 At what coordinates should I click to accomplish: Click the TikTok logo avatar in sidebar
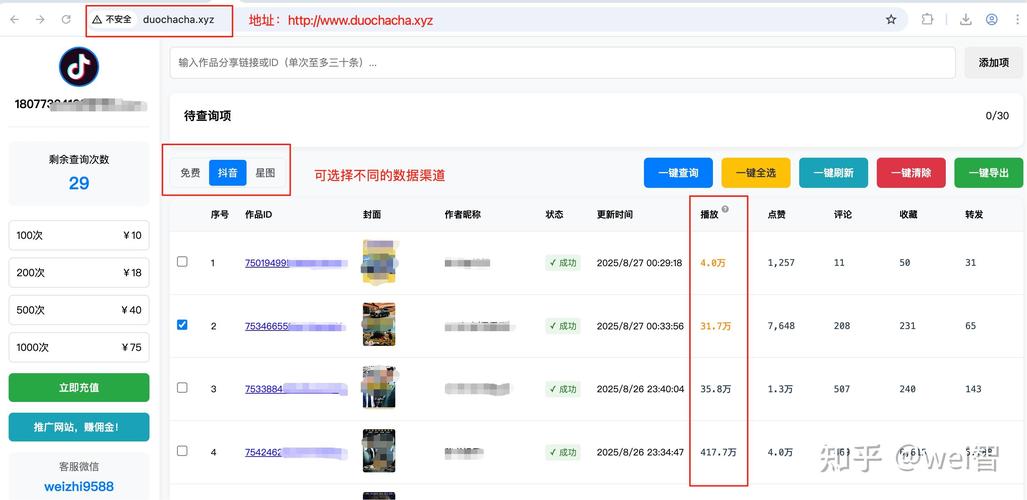point(79,68)
